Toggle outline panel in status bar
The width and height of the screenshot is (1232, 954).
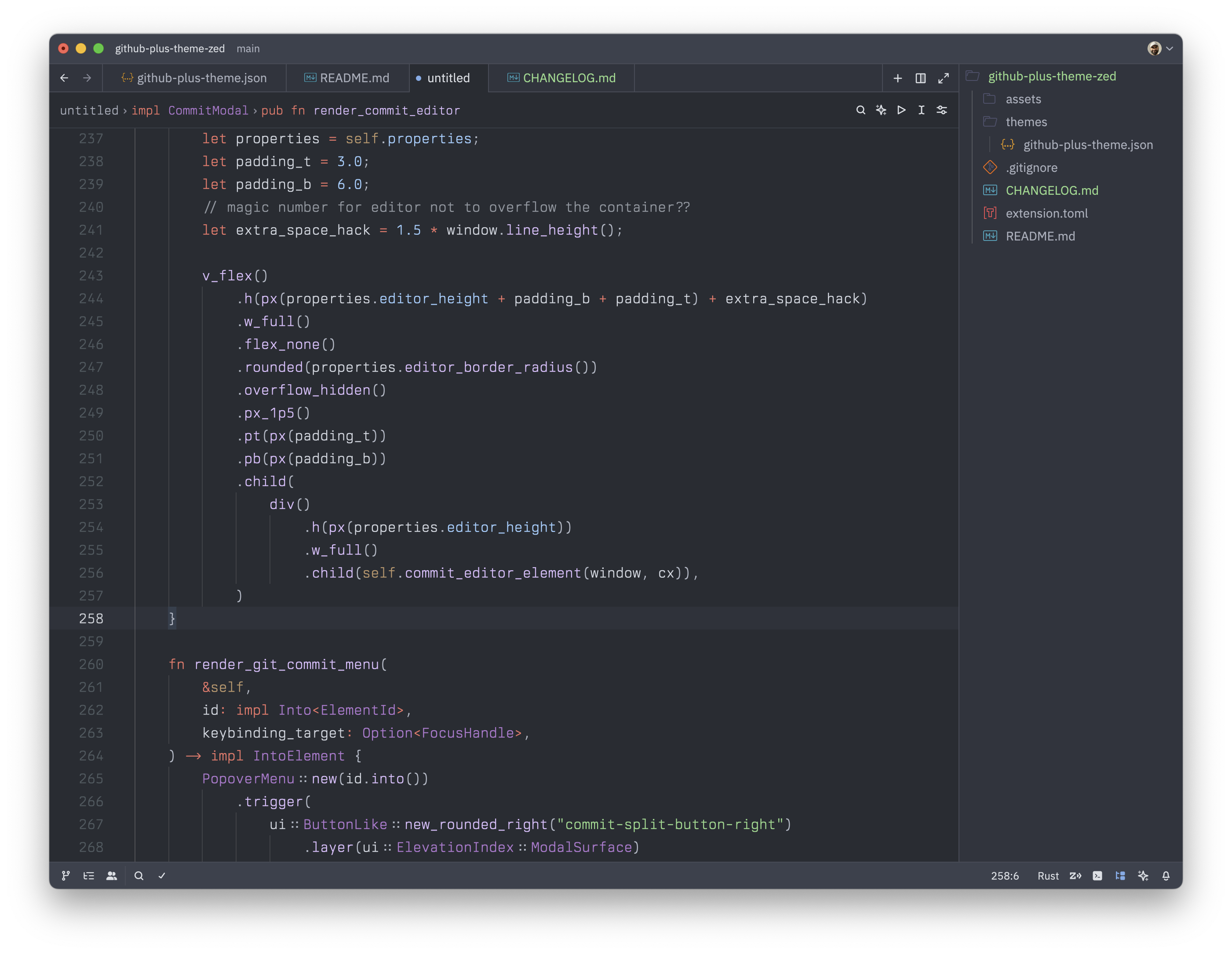pos(88,876)
